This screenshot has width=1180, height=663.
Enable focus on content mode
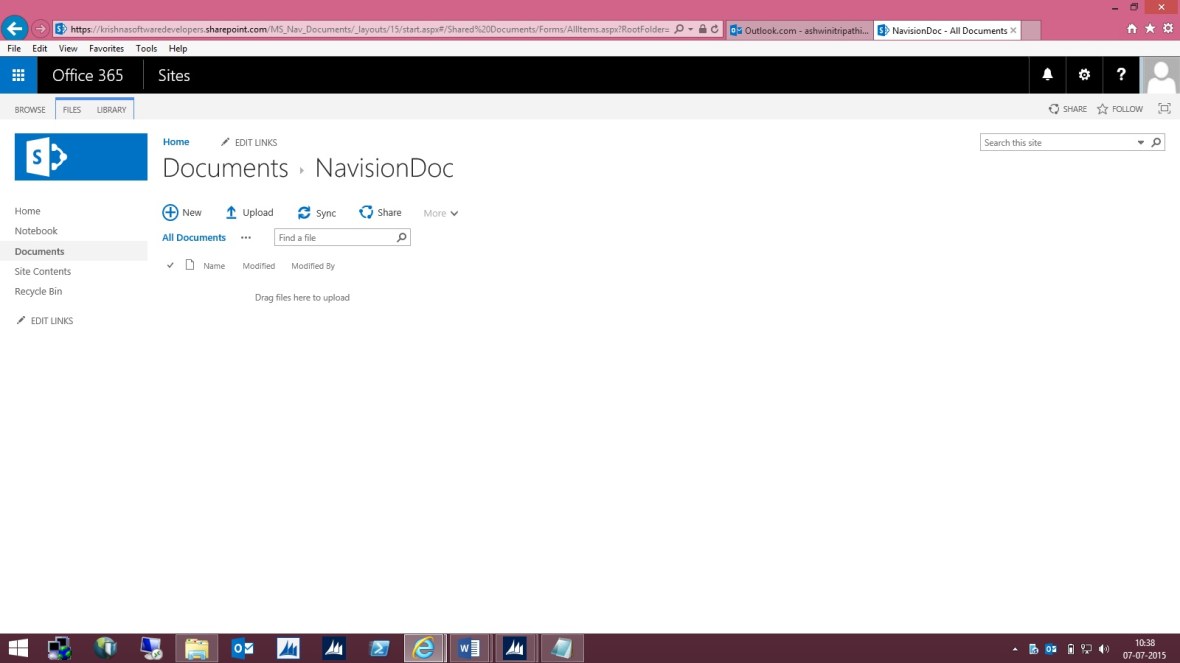(1164, 108)
